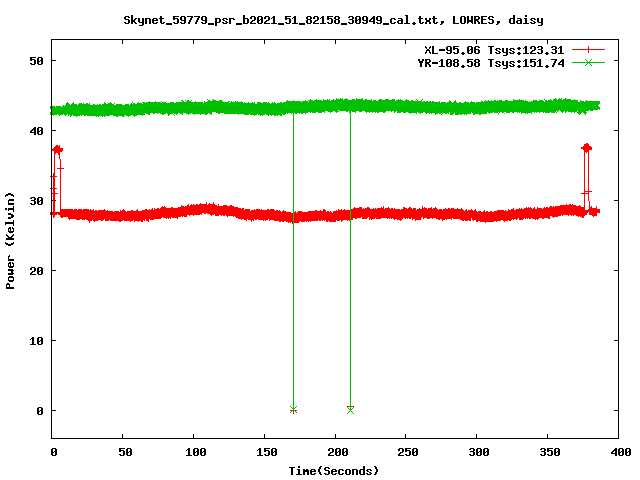The height and width of the screenshot is (480, 640).
Task: Click the Time(Seconds) axis label
Action: point(334,471)
